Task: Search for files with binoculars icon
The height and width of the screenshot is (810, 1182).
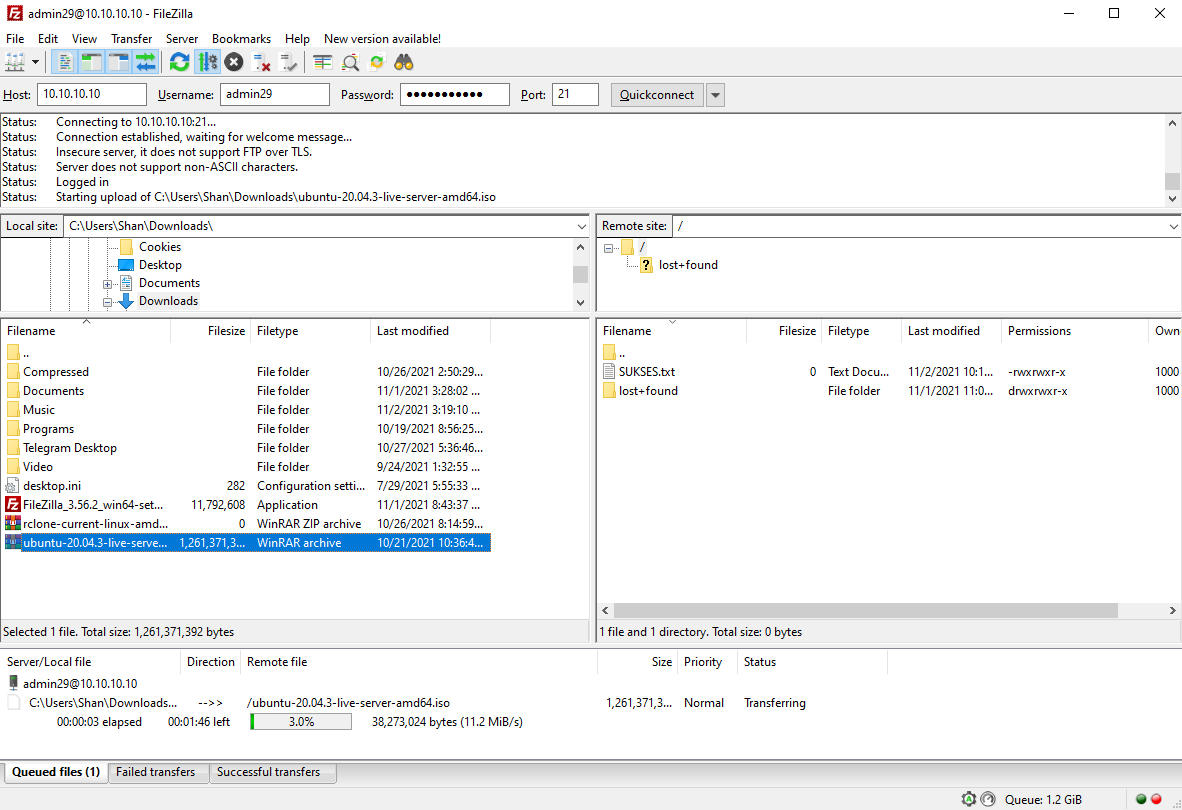Action: (x=404, y=62)
